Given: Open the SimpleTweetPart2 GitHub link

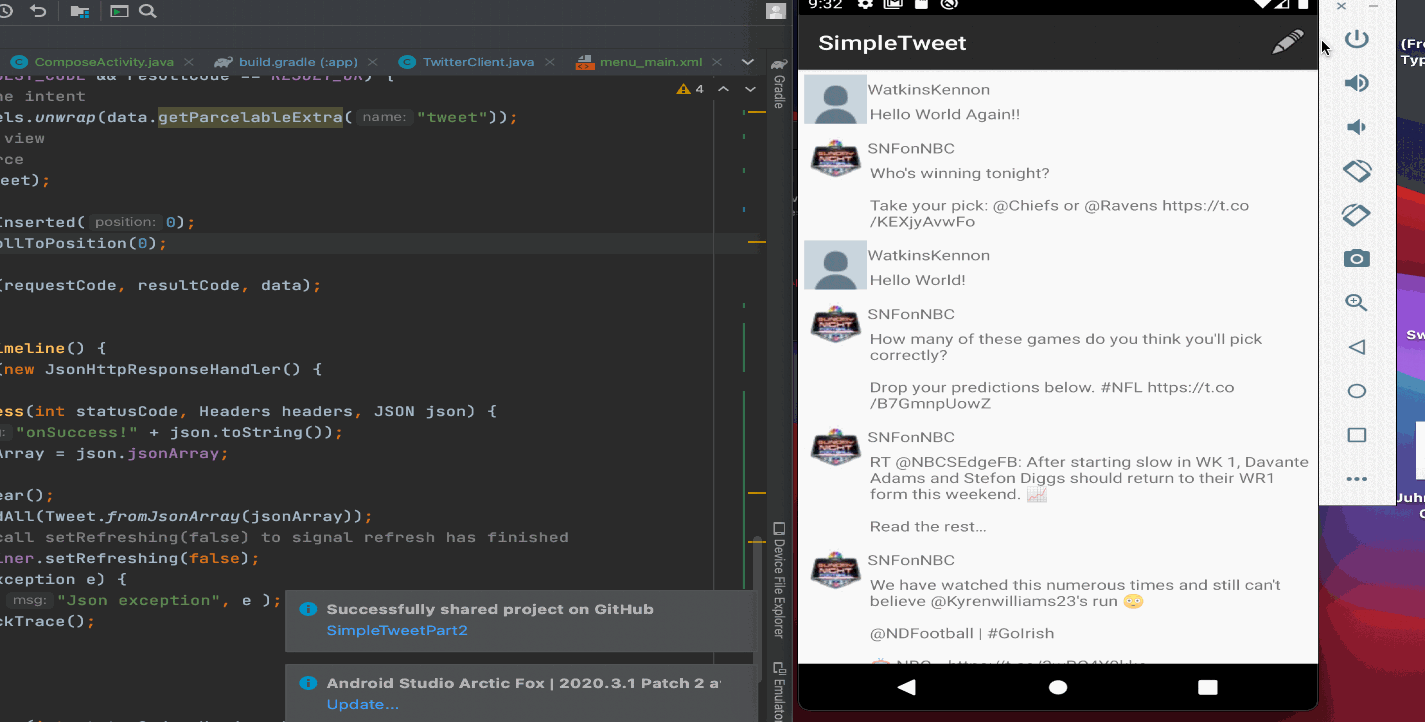Looking at the screenshot, I should tap(397, 630).
